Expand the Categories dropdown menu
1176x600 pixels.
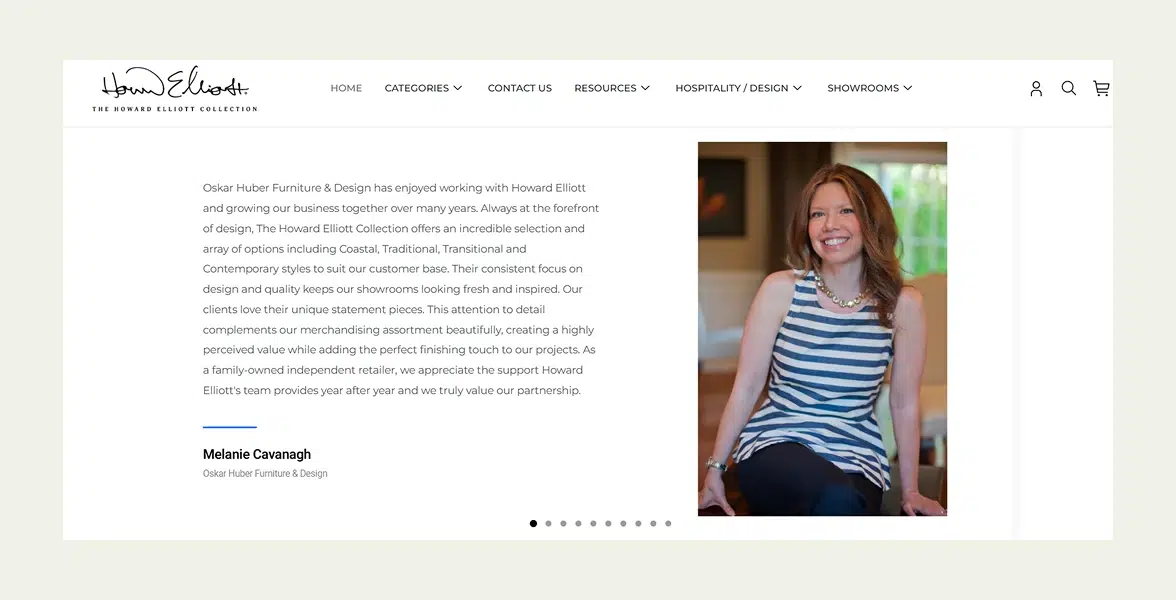(x=424, y=88)
